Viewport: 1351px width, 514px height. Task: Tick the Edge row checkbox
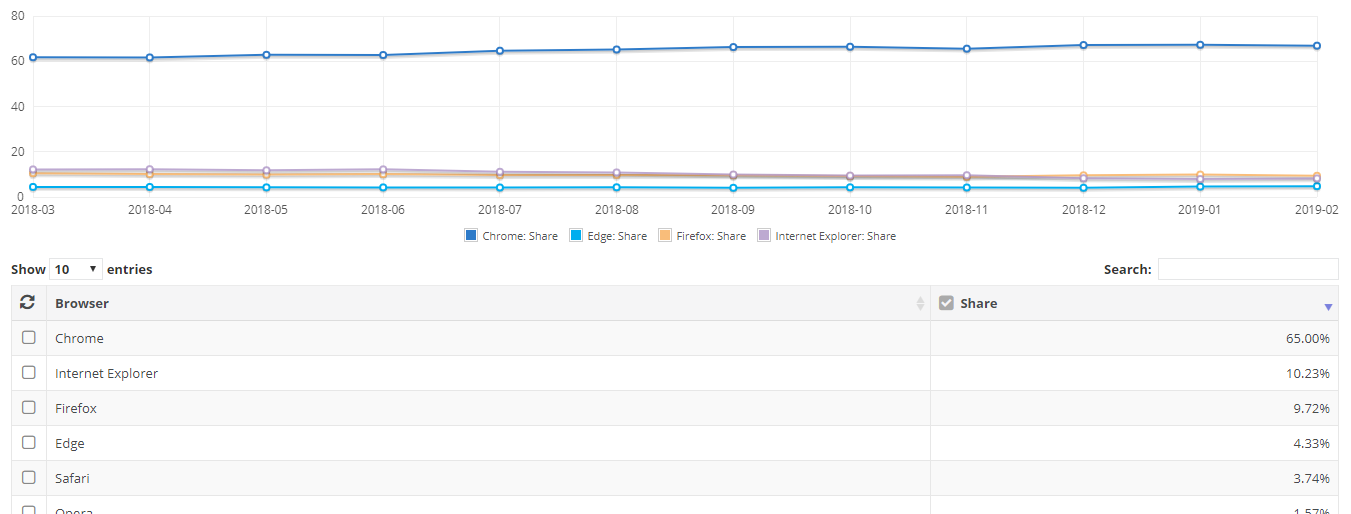(x=29, y=443)
